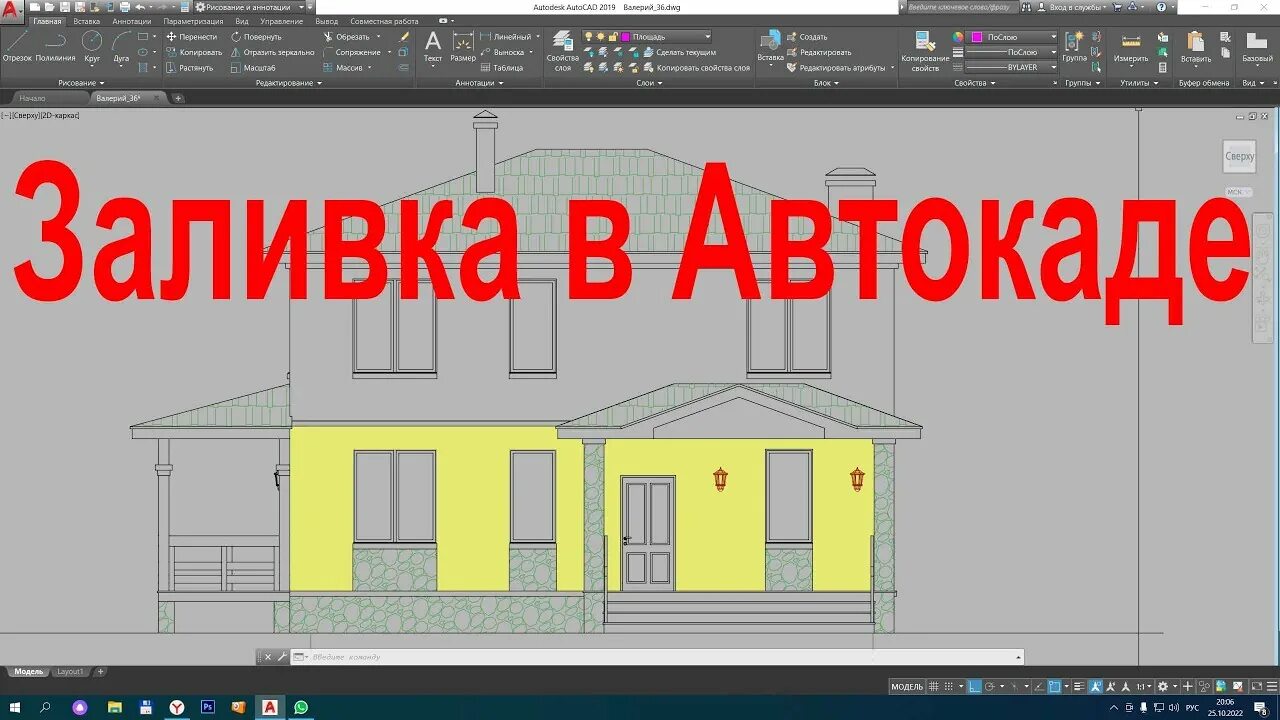Click the Перенести (Move) command
The width and height of the screenshot is (1280, 720).
tap(195, 36)
